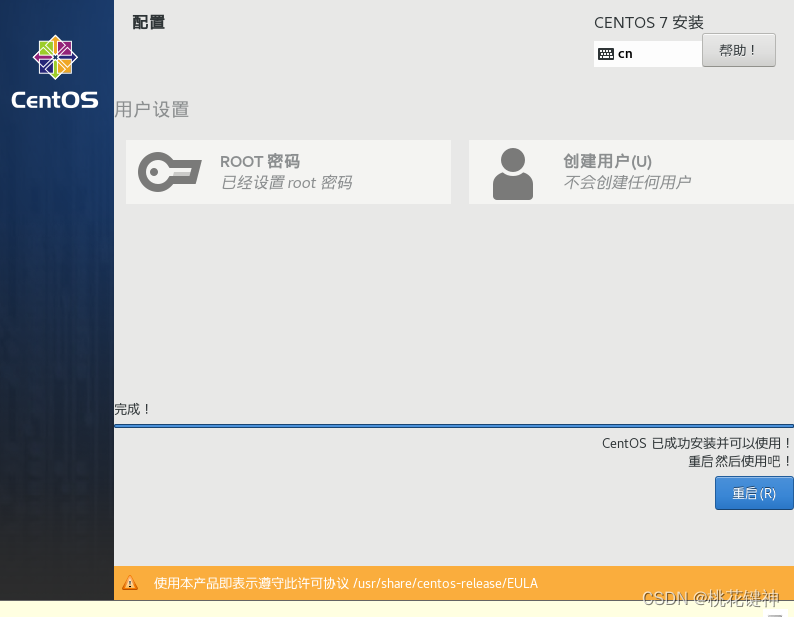Click the CENTOS 7 安装 title
The image size is (794, 617).
[x=649, y=22]
